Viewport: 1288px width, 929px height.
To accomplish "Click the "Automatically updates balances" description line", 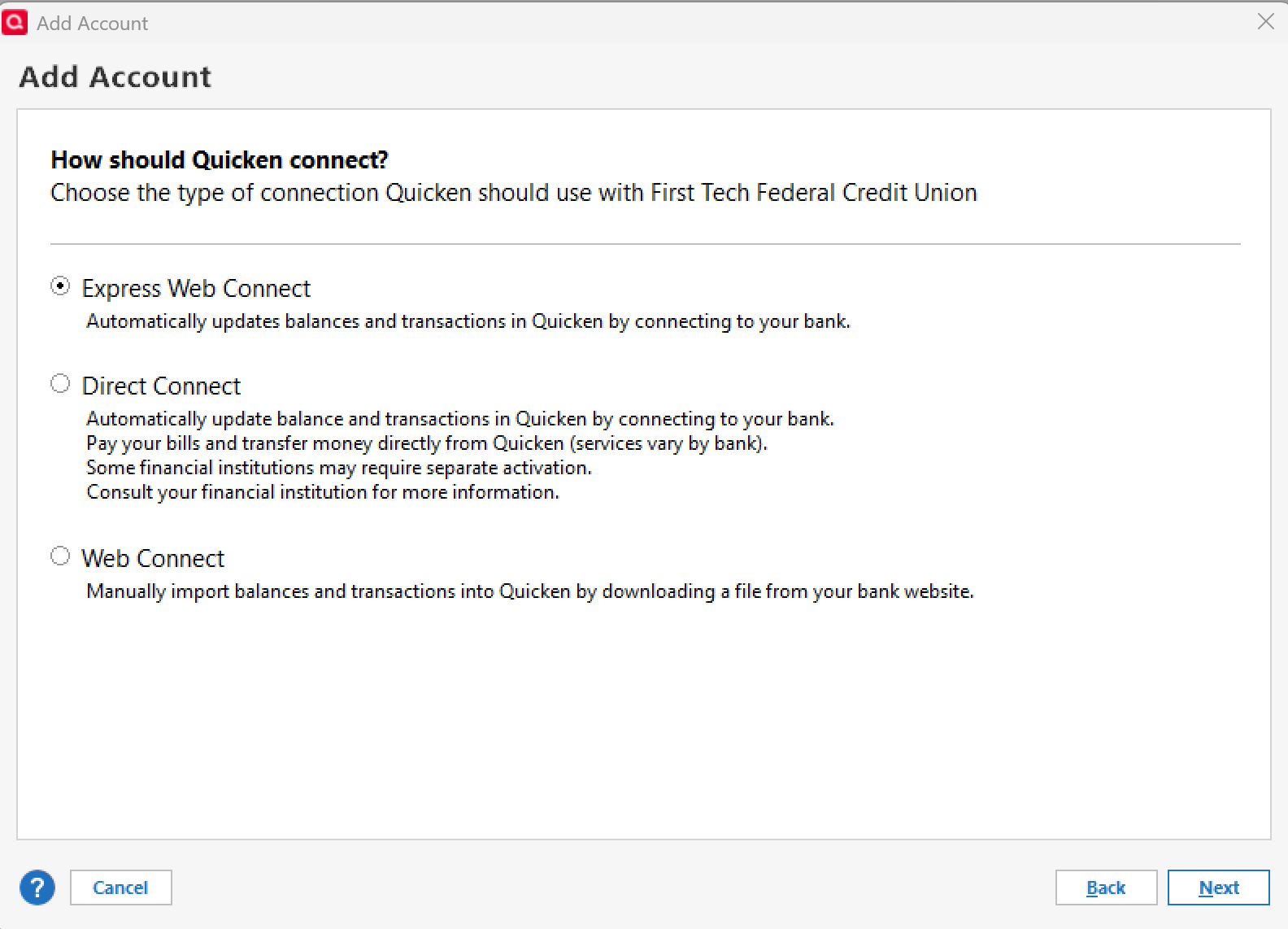I will 468,321.
